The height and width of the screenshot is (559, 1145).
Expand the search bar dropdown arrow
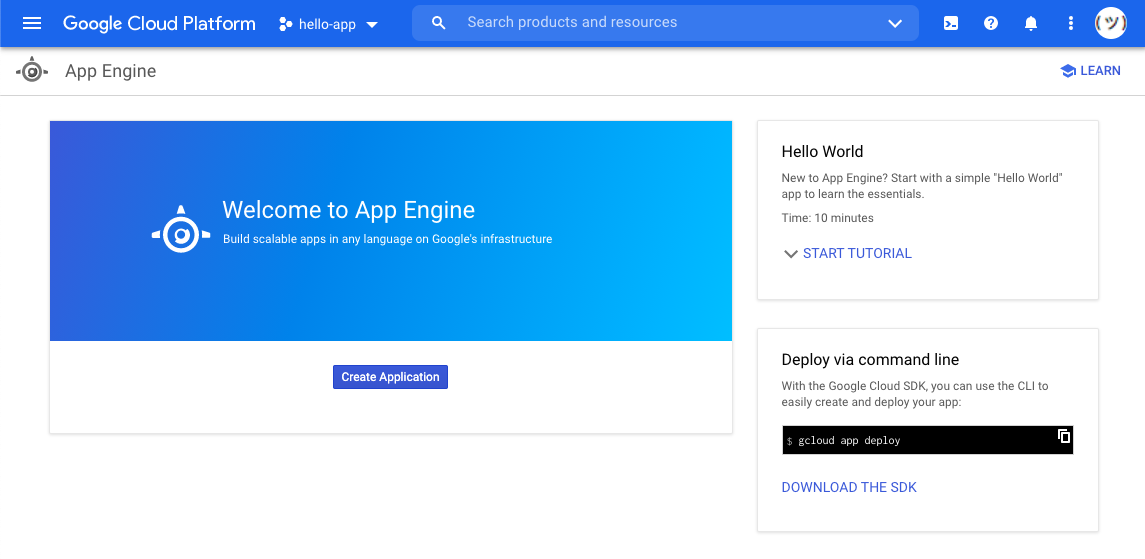[895, 23]
